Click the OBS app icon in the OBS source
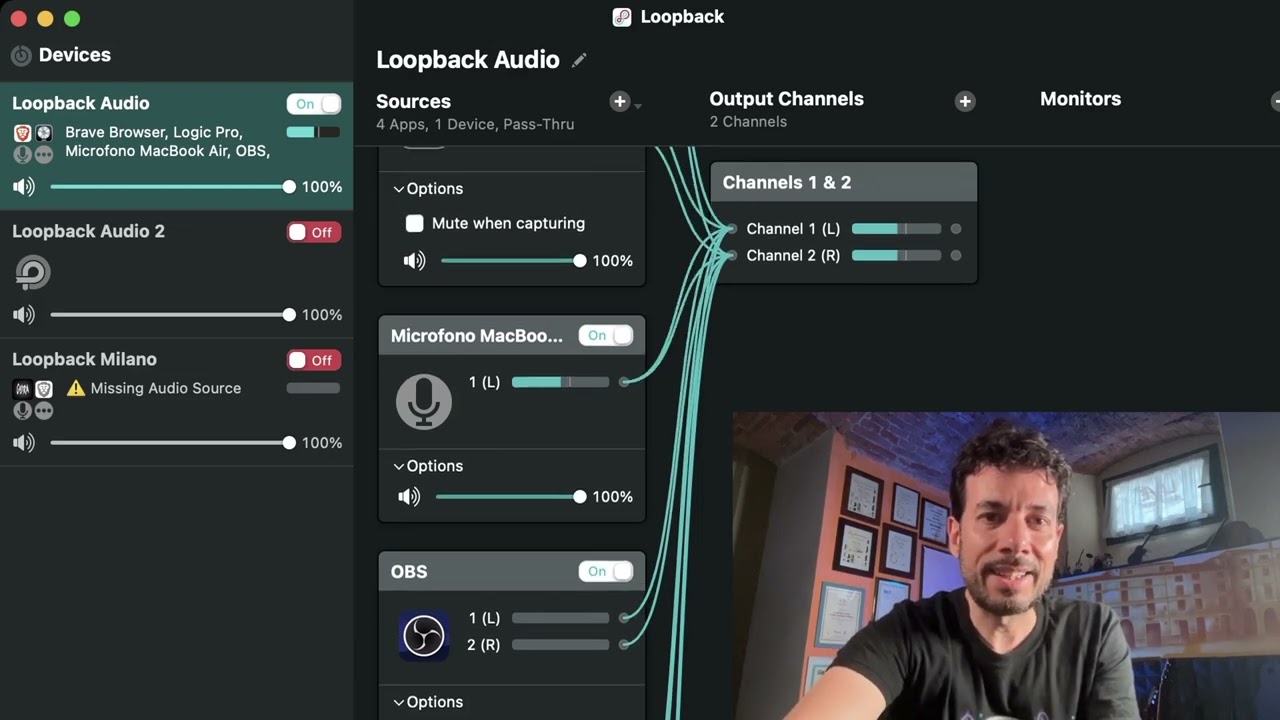1280x720 pixels. click(424, 635)
